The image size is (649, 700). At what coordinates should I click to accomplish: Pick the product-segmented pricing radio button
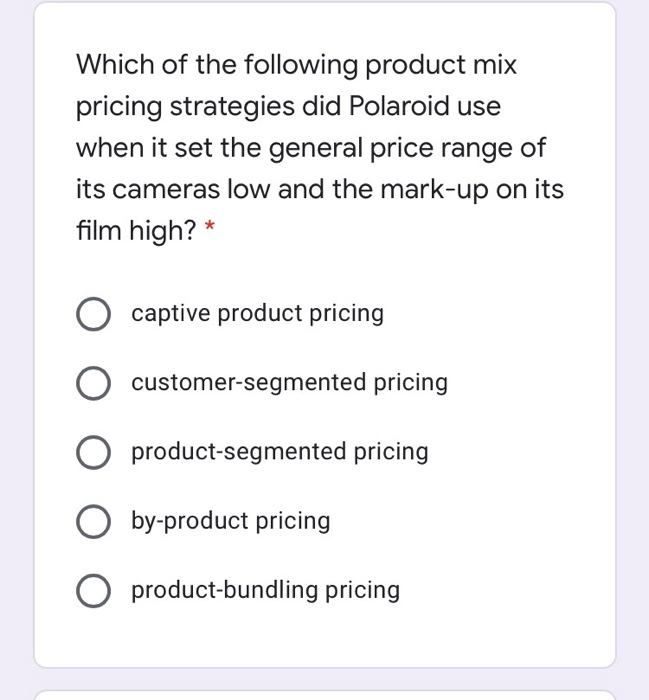click(93, 452)
